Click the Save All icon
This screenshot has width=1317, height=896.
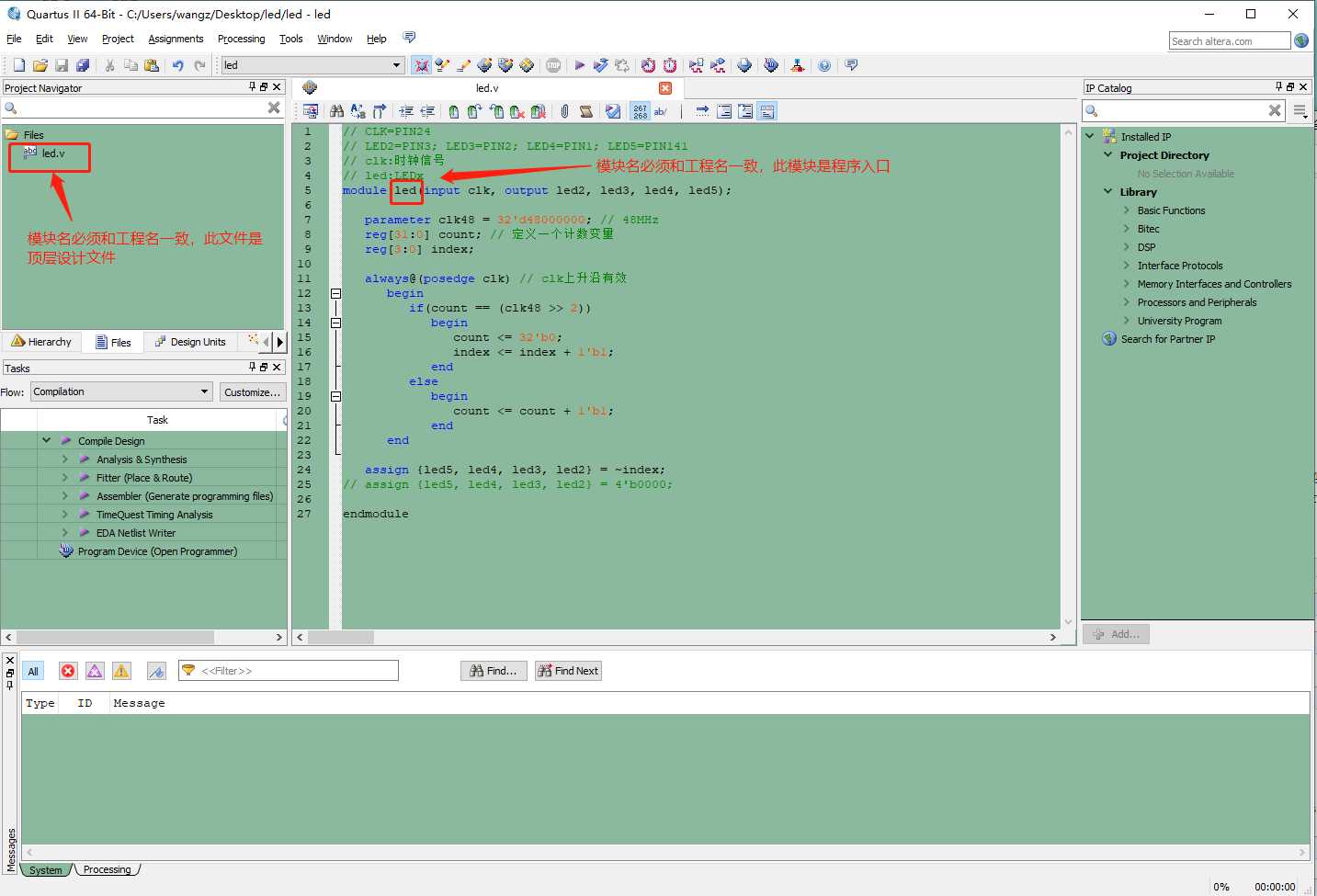[x=83, y=65]
